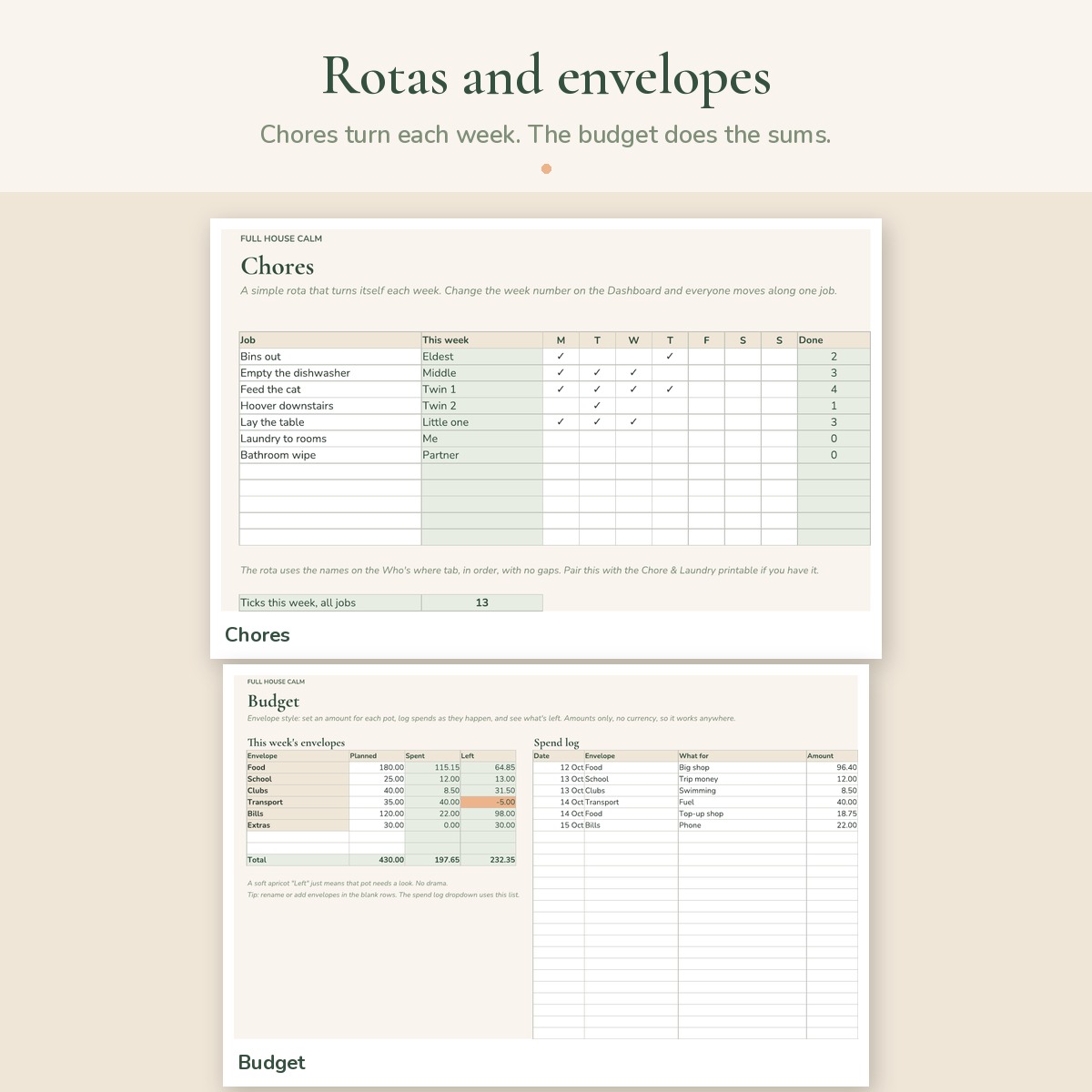Image resolution: width=1092 pixels, height=1092 pixels.
Task: Click the total spent 197.65 cell
Action: tap(432, 860)
